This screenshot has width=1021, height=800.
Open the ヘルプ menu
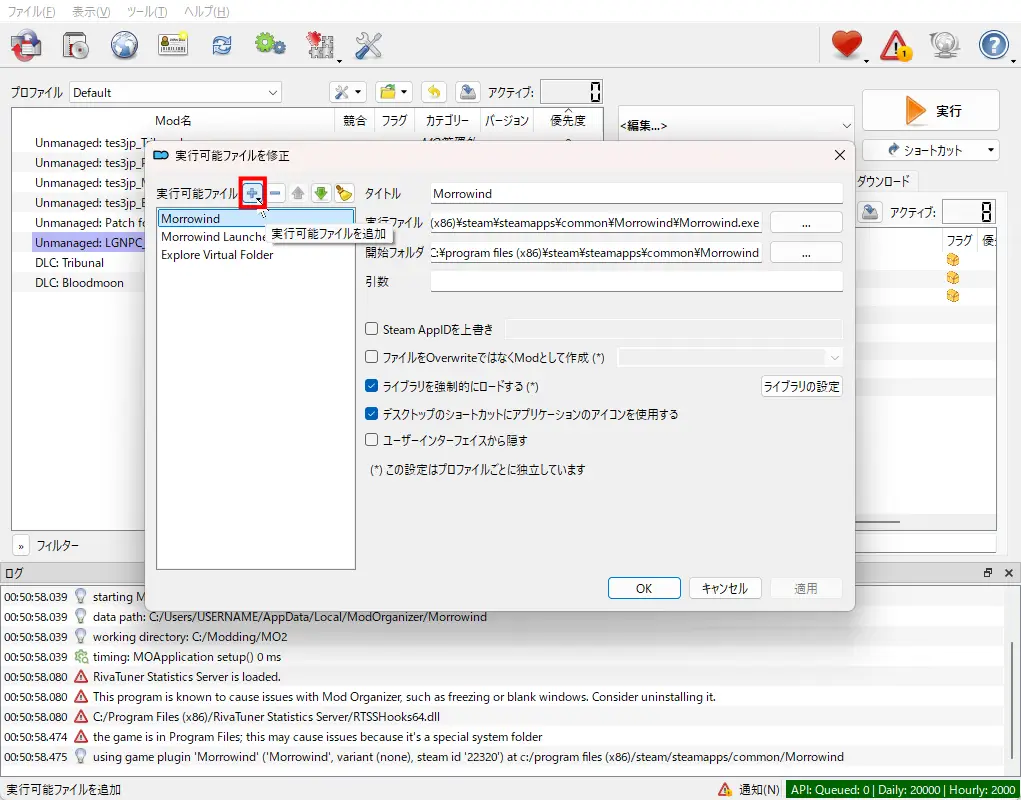click(206, 12)
